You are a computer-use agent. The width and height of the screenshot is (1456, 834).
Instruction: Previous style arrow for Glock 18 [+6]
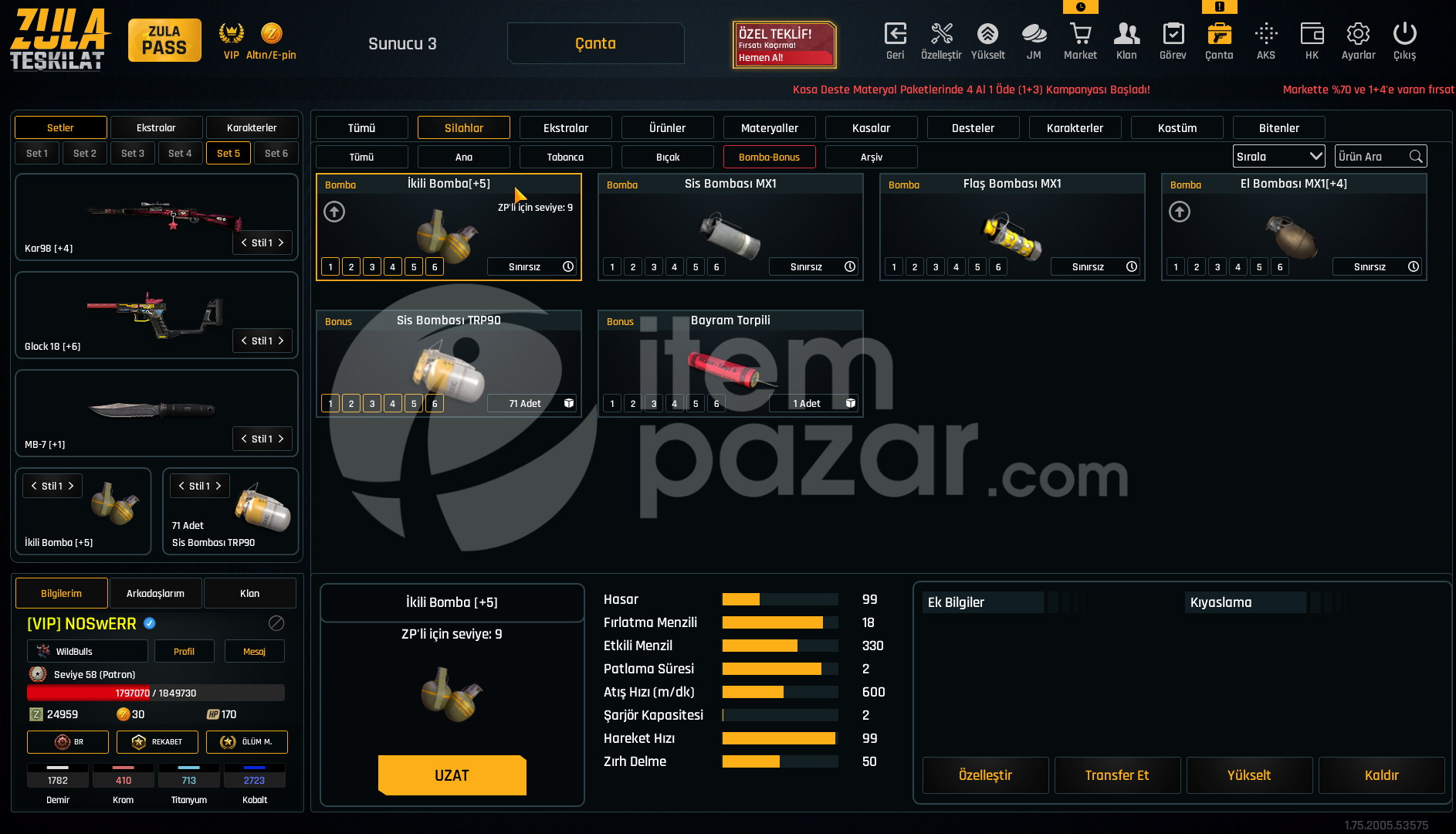coord(244,341)
